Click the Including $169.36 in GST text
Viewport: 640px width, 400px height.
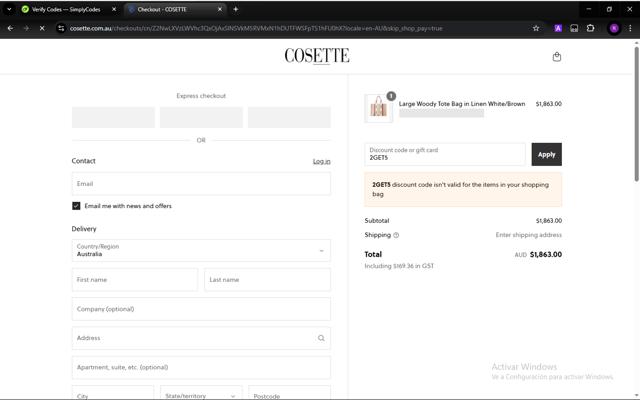coord(399,266)
